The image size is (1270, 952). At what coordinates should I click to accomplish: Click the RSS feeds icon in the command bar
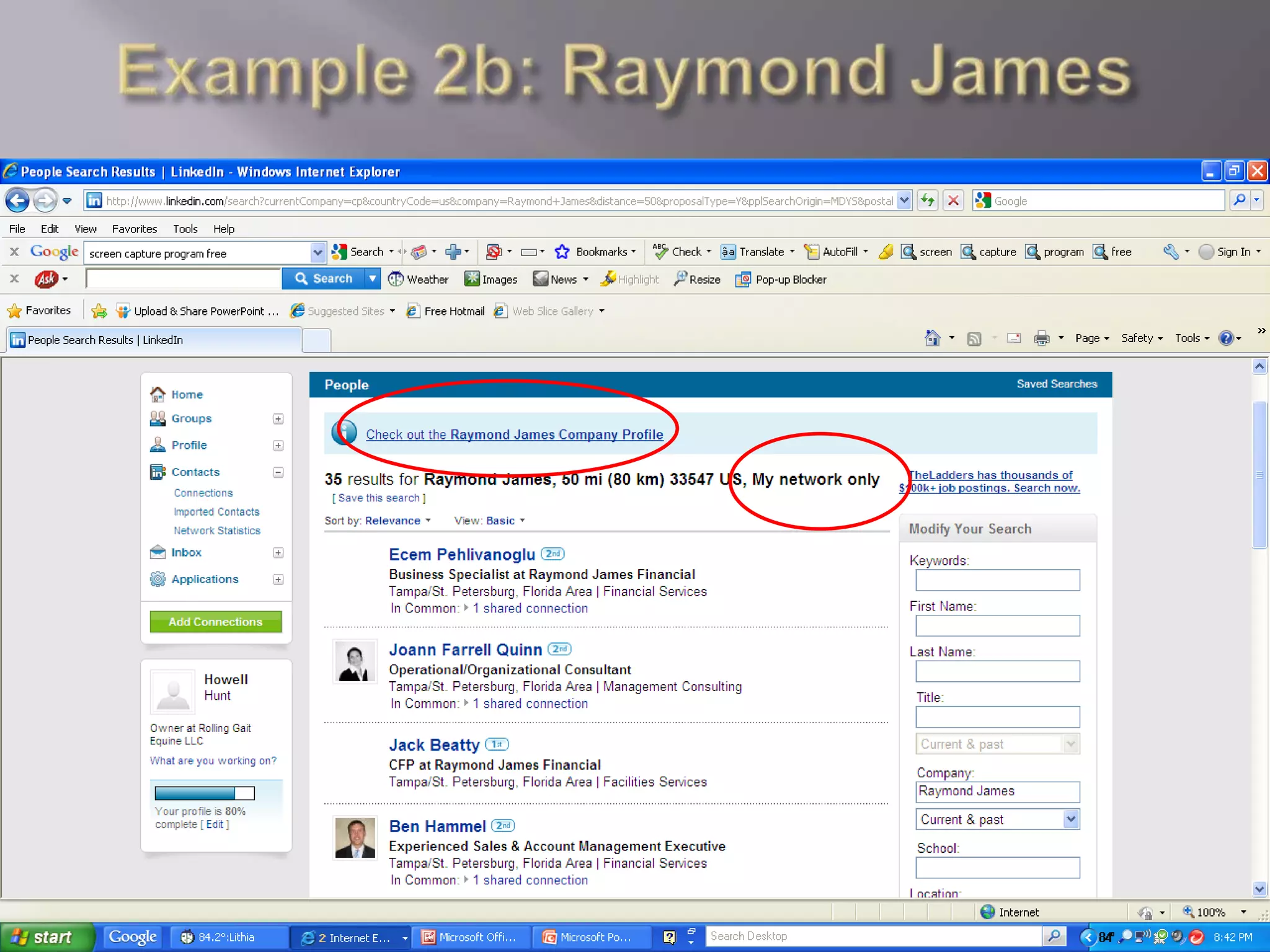(974, 338)
